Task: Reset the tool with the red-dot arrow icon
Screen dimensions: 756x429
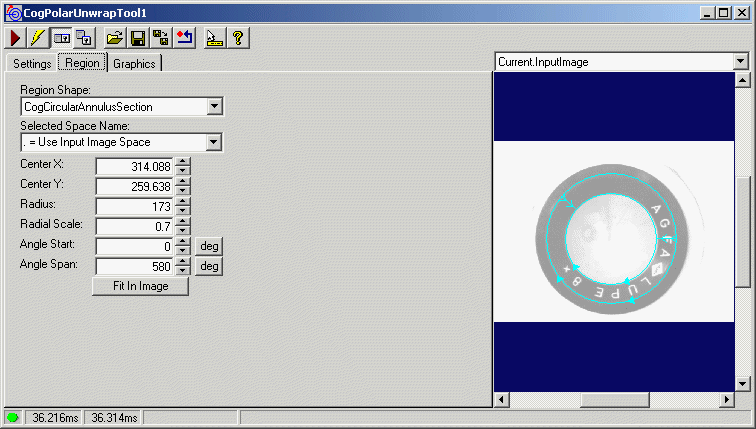Action: tap(184, 38)
